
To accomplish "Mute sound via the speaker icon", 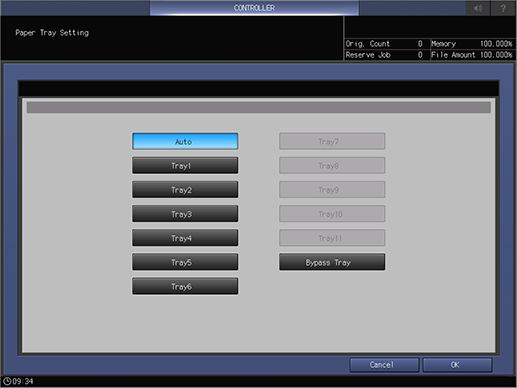I will point(478,8).
